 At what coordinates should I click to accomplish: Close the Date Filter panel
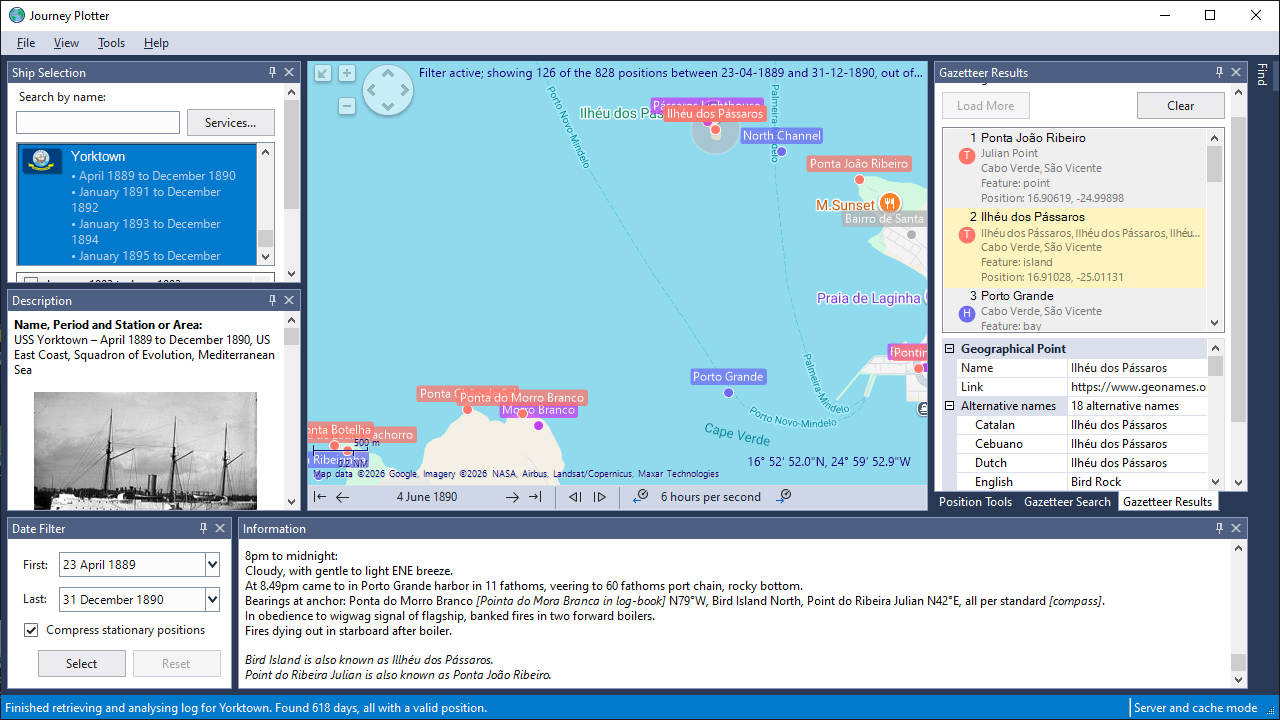[x=220, y=528]
